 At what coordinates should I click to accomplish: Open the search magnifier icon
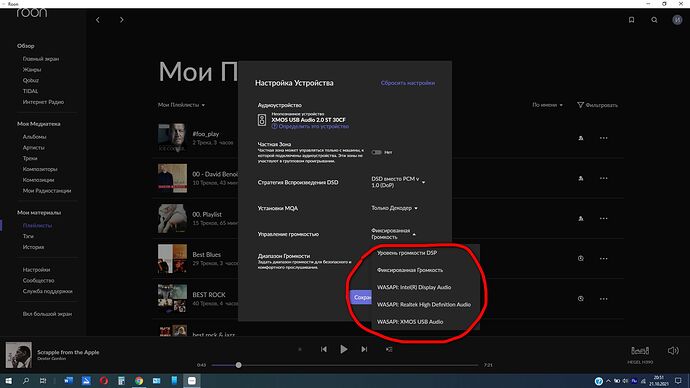pyautogui.click(x=654, y=20)
